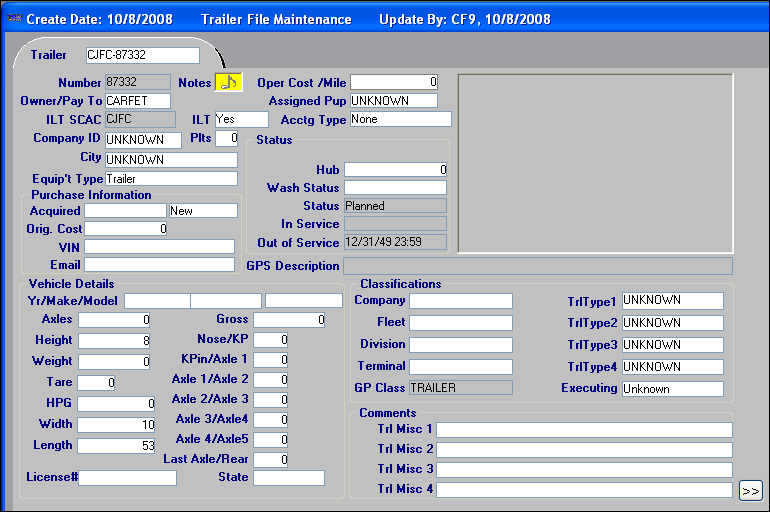Select the Wash Status field

pos(395,188)
